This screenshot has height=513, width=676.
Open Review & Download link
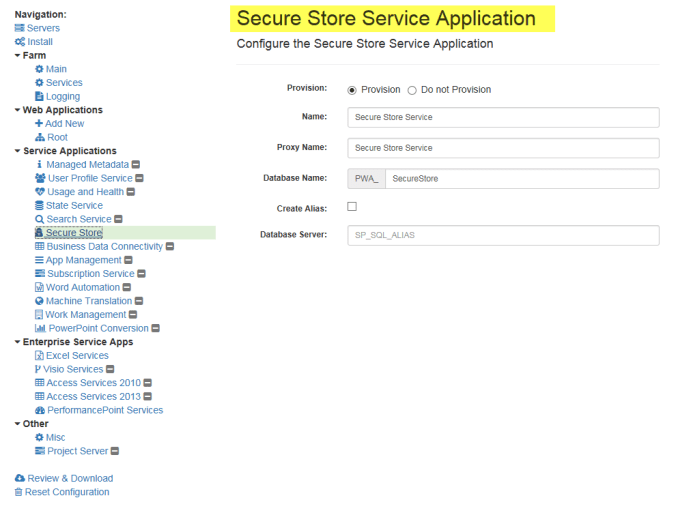pyautogui.click(x=70, y=479)
